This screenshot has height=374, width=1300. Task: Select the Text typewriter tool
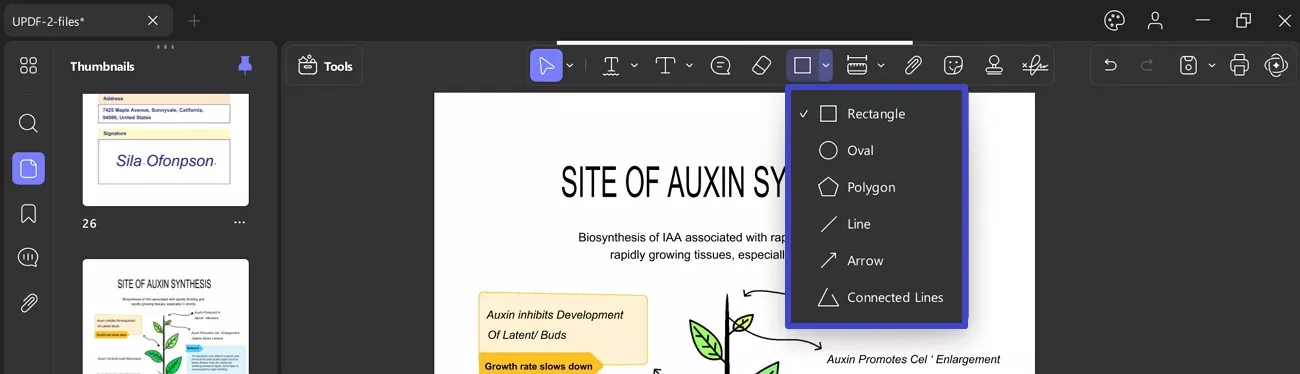[666, 65]
